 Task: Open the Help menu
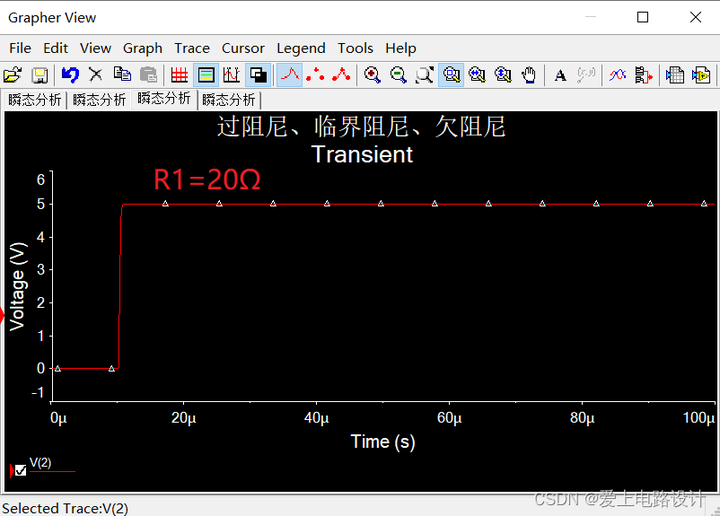400,48
